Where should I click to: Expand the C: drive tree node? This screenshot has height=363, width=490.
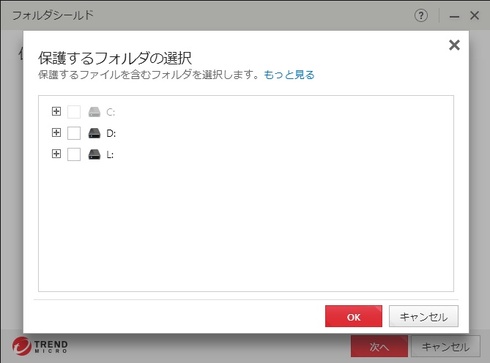pyautogui.click(x=56, y=111)
